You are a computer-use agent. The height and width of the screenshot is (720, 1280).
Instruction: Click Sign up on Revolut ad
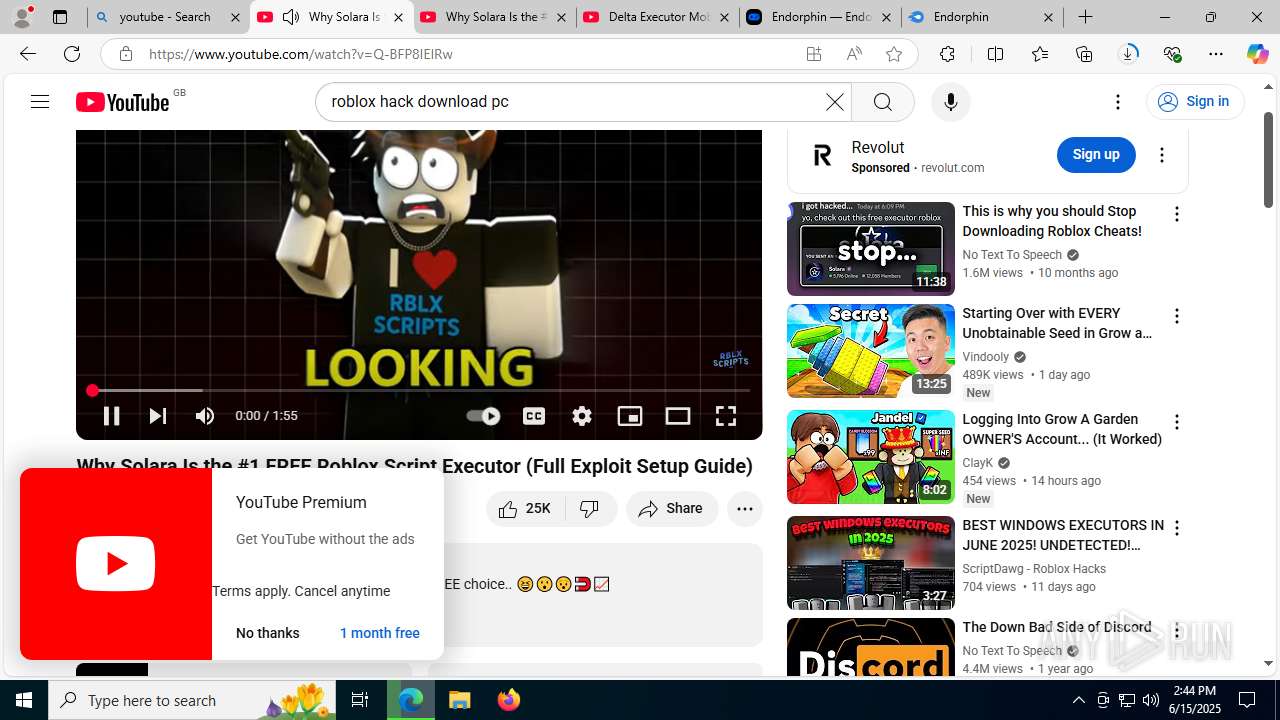tap(1096, 154)
